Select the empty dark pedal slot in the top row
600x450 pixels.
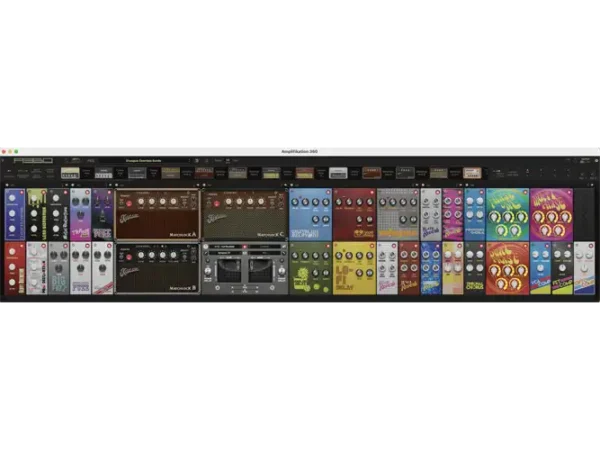click(x=585, y=214)
